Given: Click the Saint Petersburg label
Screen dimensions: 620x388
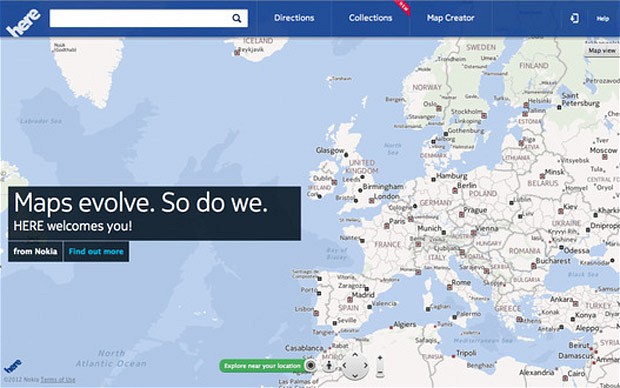Looking at the screenshot, I should point(580,100).
